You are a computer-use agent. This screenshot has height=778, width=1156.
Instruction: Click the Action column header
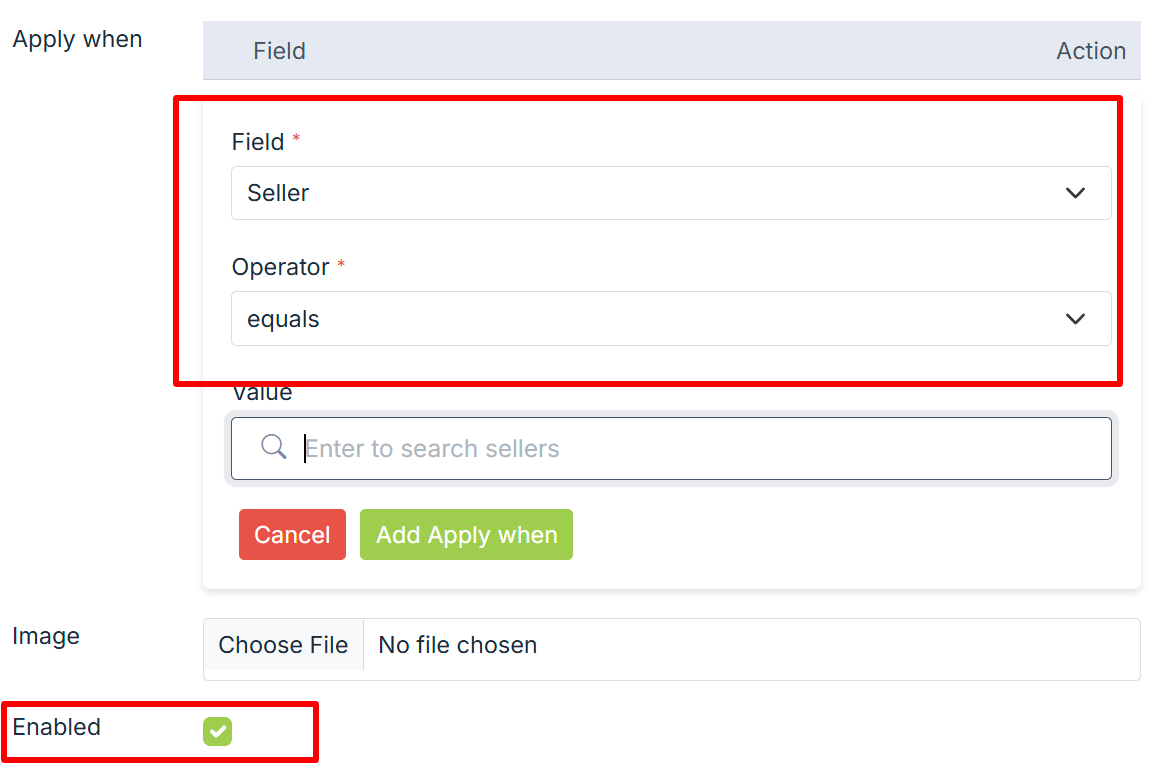(x=1091, y=51)
